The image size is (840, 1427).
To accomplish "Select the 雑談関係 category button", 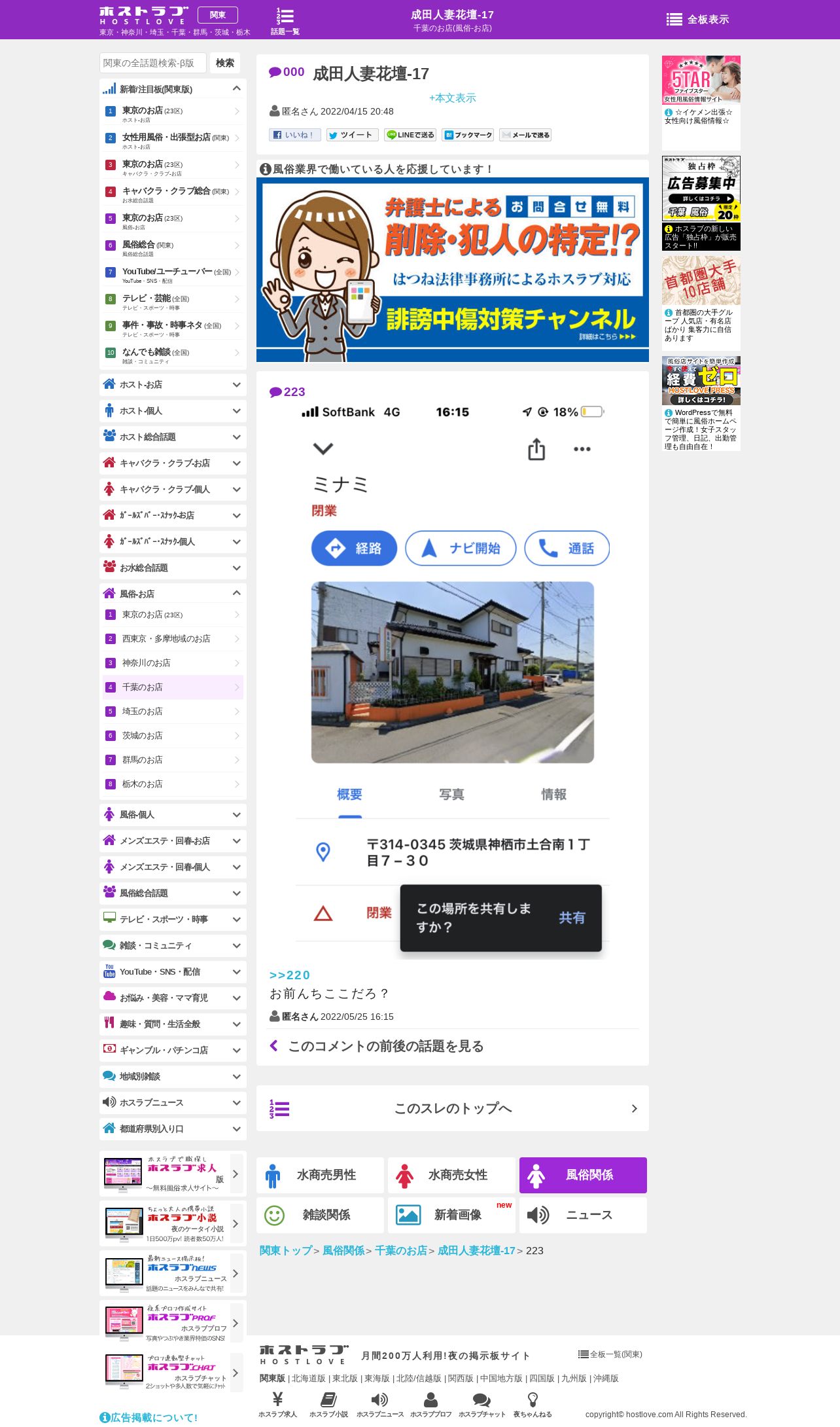I will click(320, 1215).
